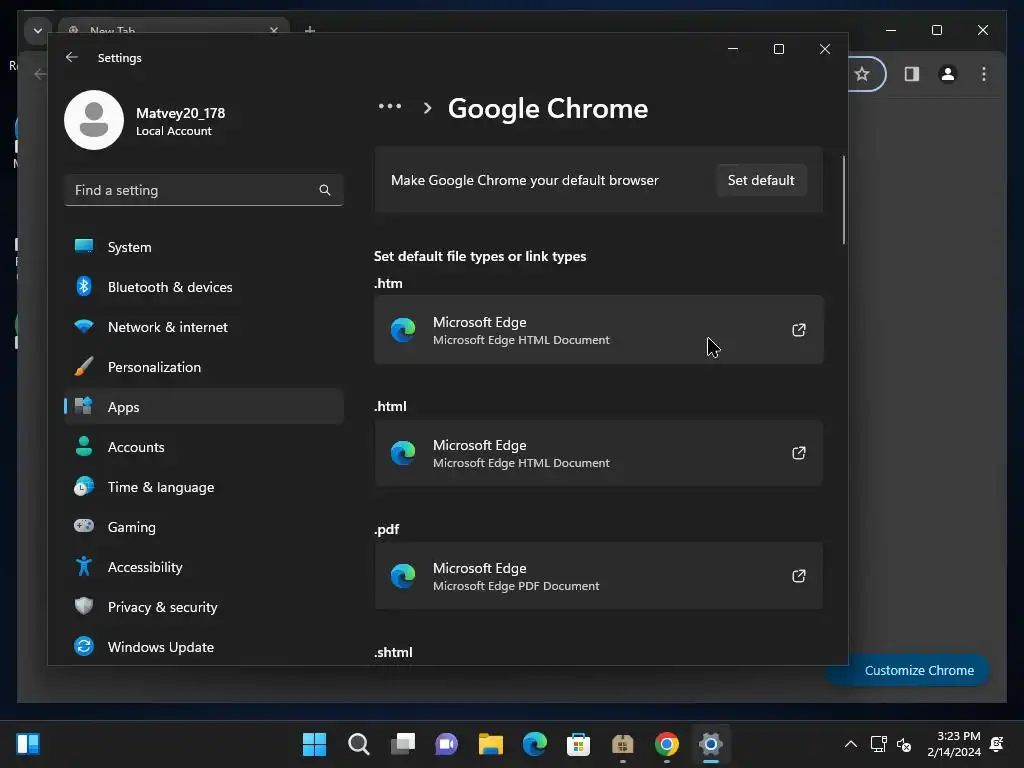1024x768 pixels.
Task: Open Chat app on taskbar
Action: tap(447, 744)
